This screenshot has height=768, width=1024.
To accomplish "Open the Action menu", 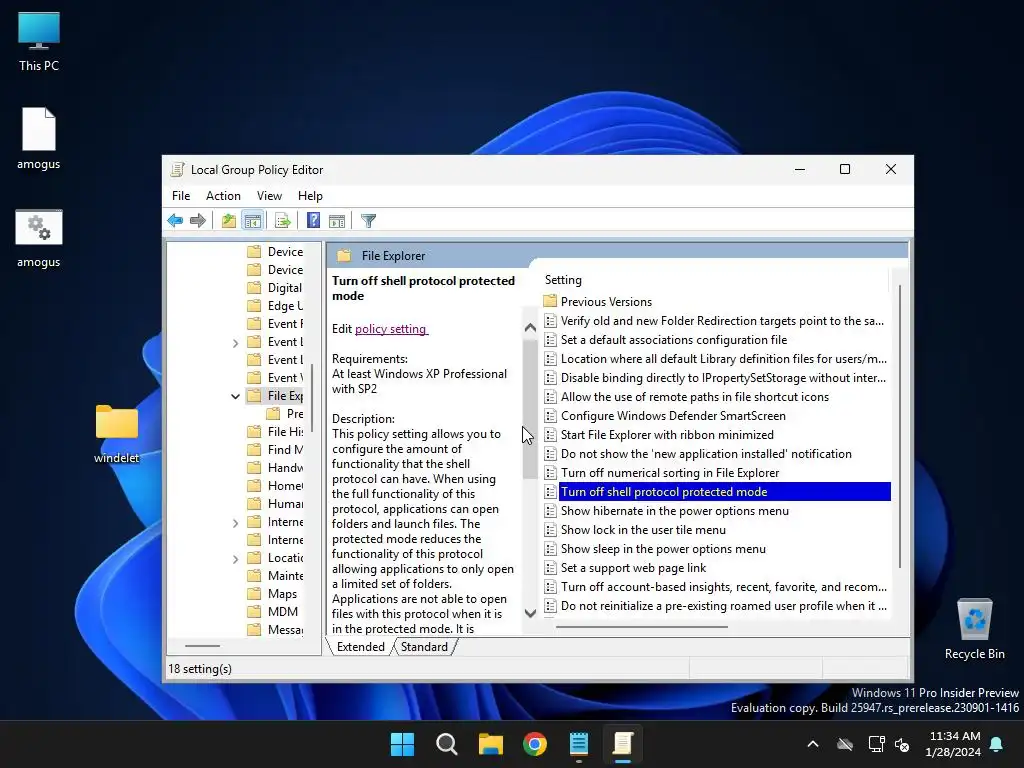I will point(223,196).
